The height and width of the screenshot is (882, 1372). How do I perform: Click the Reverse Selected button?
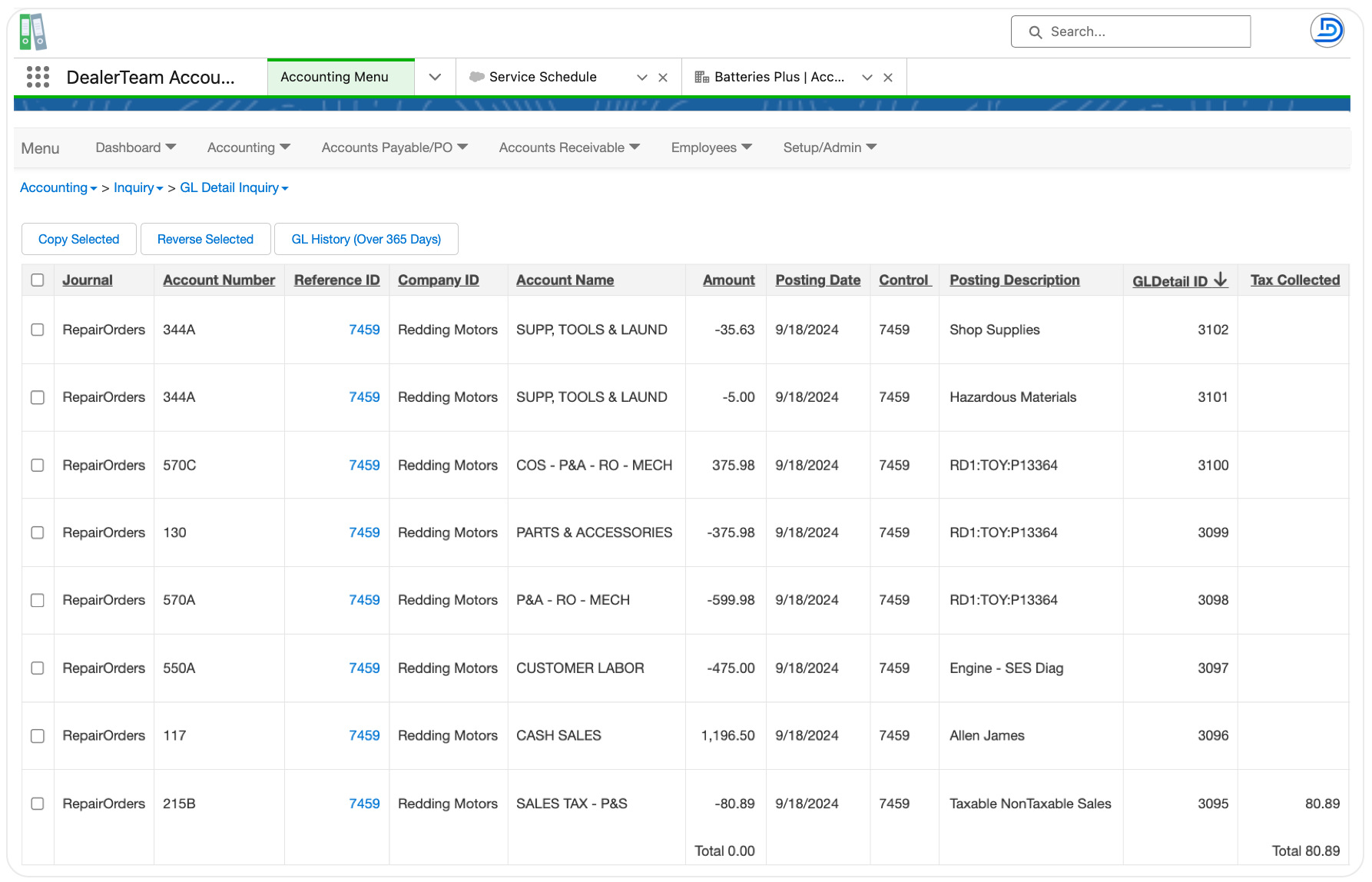click(205, 239)
